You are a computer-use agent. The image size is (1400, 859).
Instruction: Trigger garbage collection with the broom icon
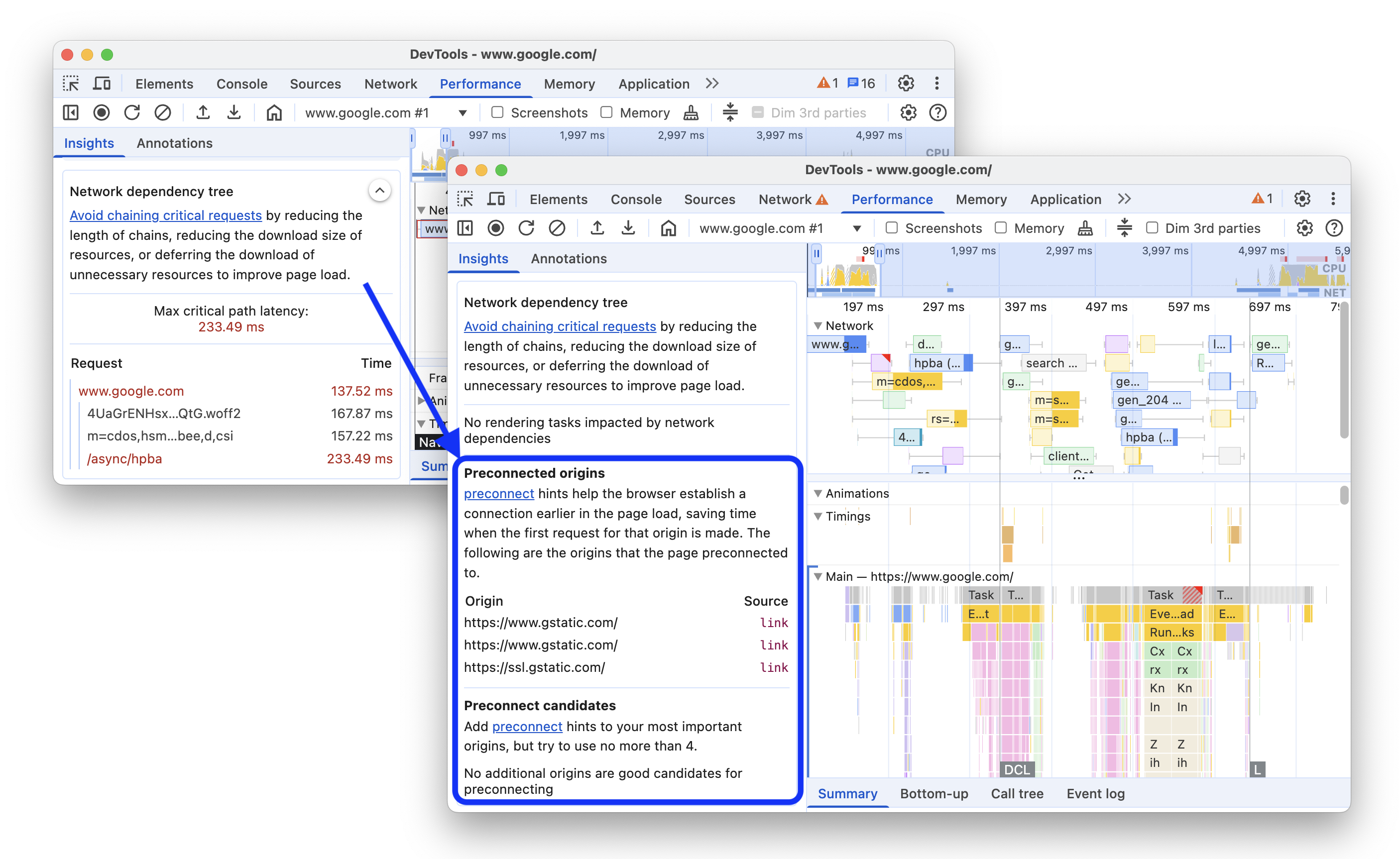(1085, 228)
